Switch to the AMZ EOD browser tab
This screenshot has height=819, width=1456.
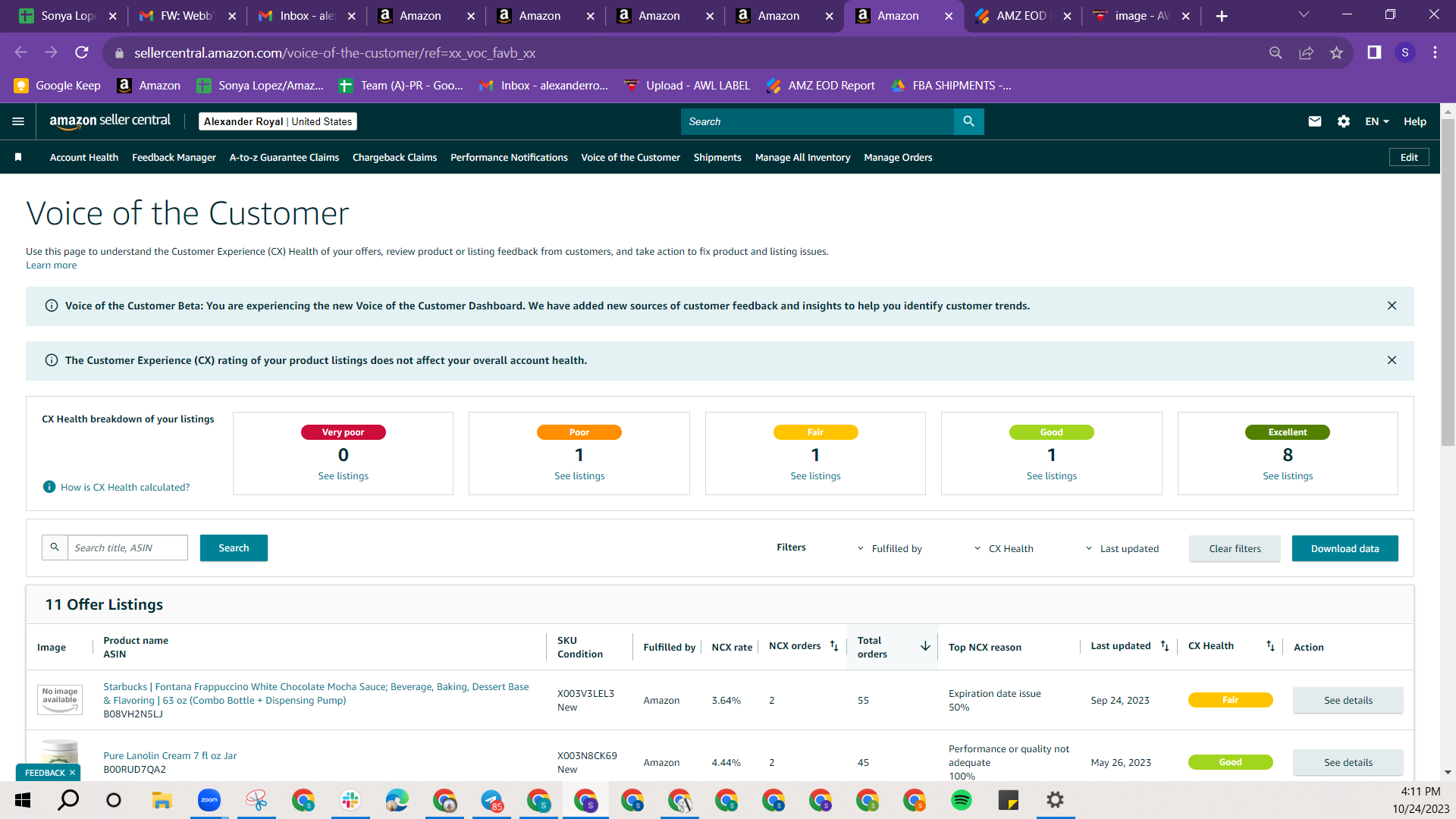(1022, 16)
